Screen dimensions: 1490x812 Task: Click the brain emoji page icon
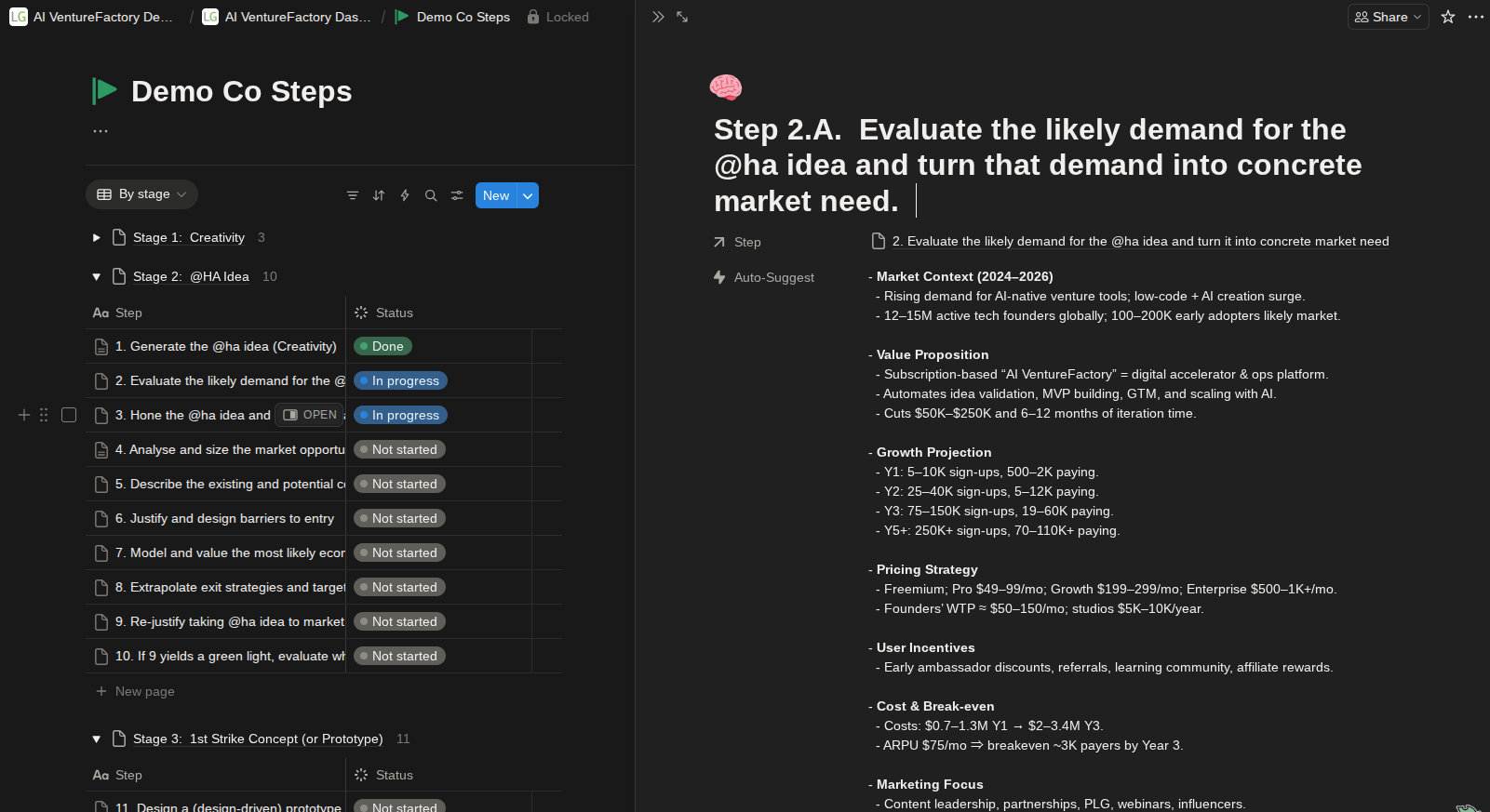[x=726, y=87]
